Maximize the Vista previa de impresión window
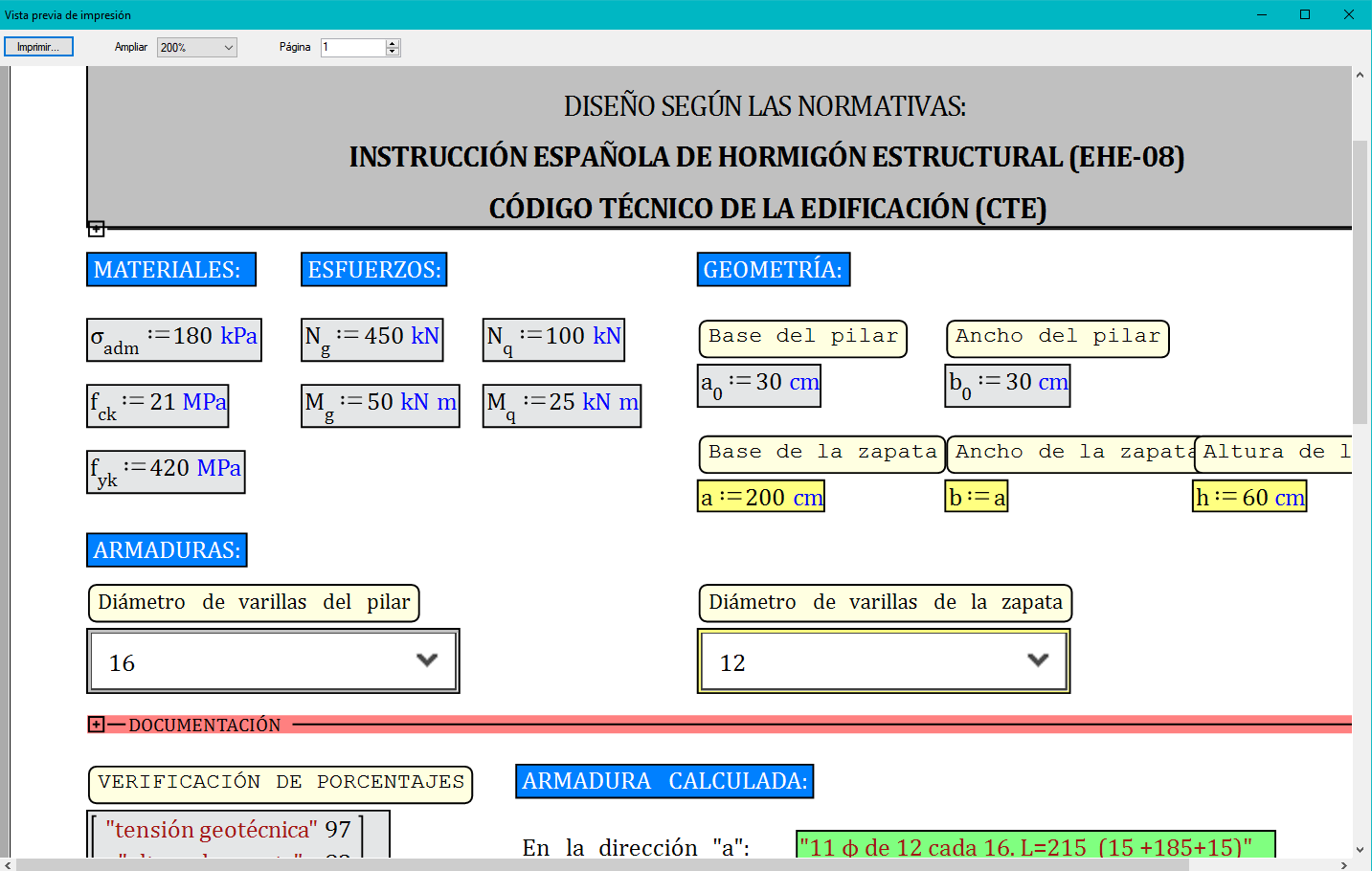Screen dimensions: 1372x871 tap(1305, 14)
